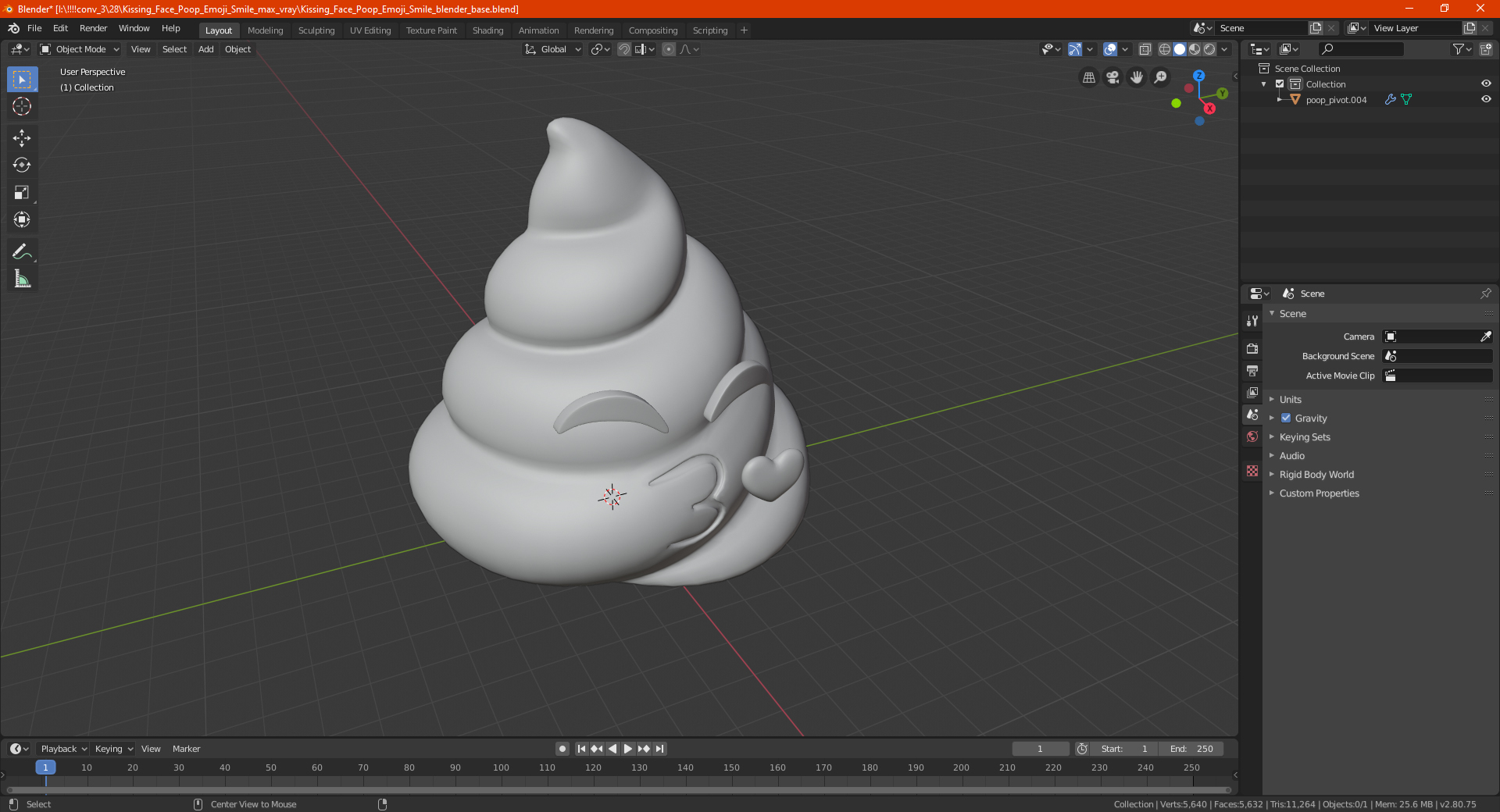
Task: Toggle snapping magnet
Action: pos(624,49)
